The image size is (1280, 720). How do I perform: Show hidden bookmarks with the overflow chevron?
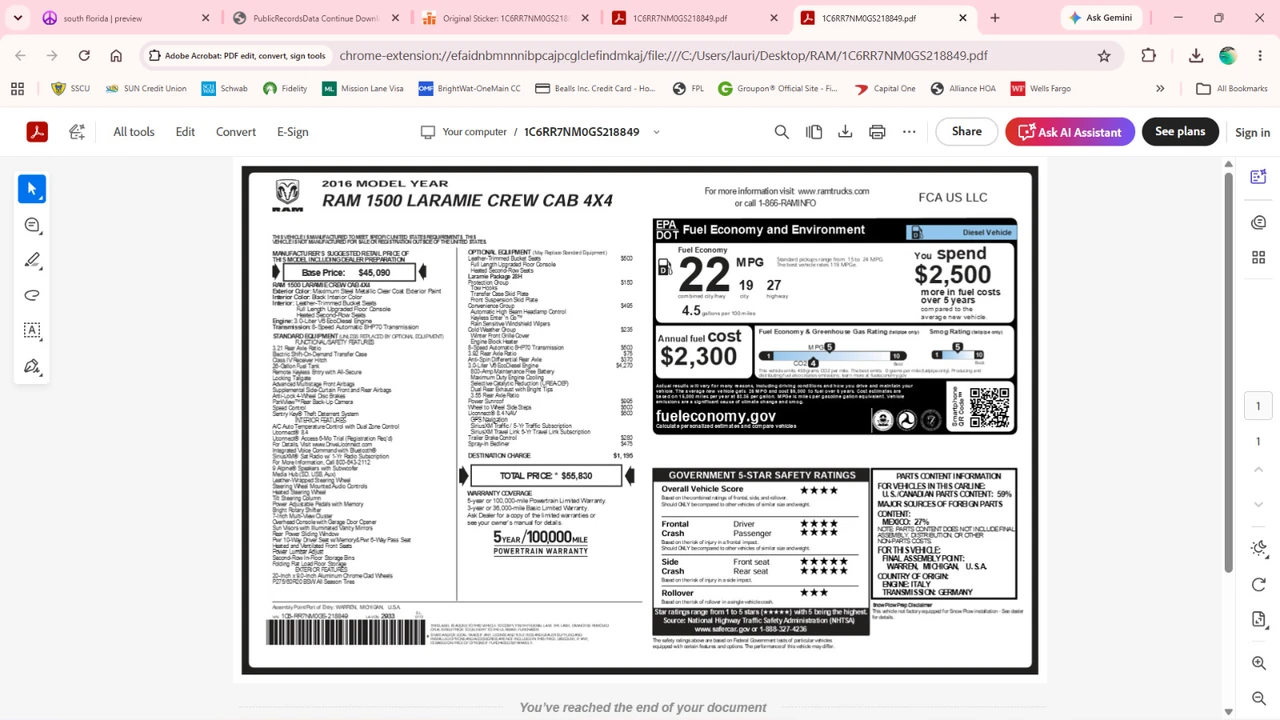(x=1160, y=89)
